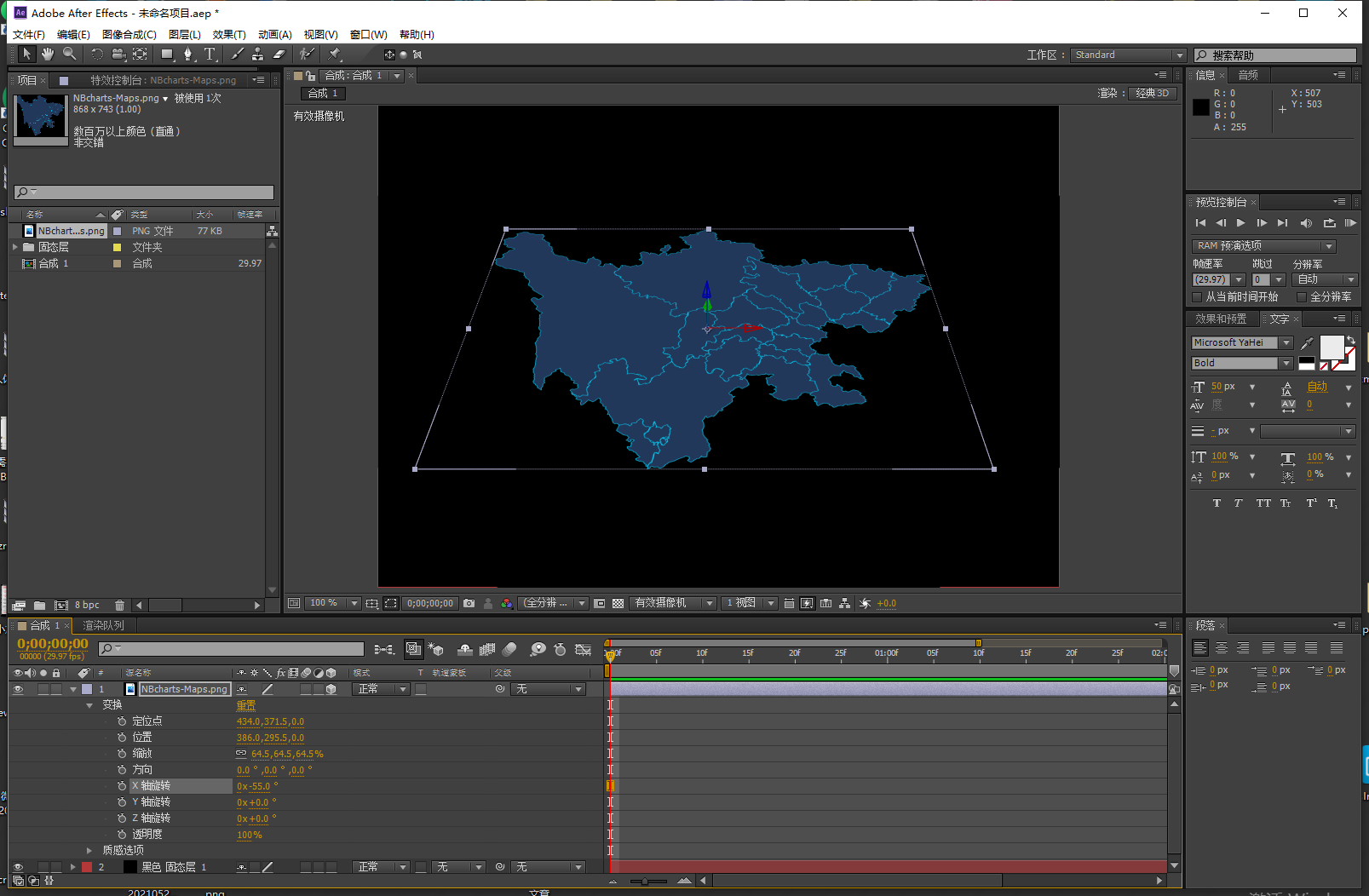Activate the Eraser tool

tap(279, 55)
